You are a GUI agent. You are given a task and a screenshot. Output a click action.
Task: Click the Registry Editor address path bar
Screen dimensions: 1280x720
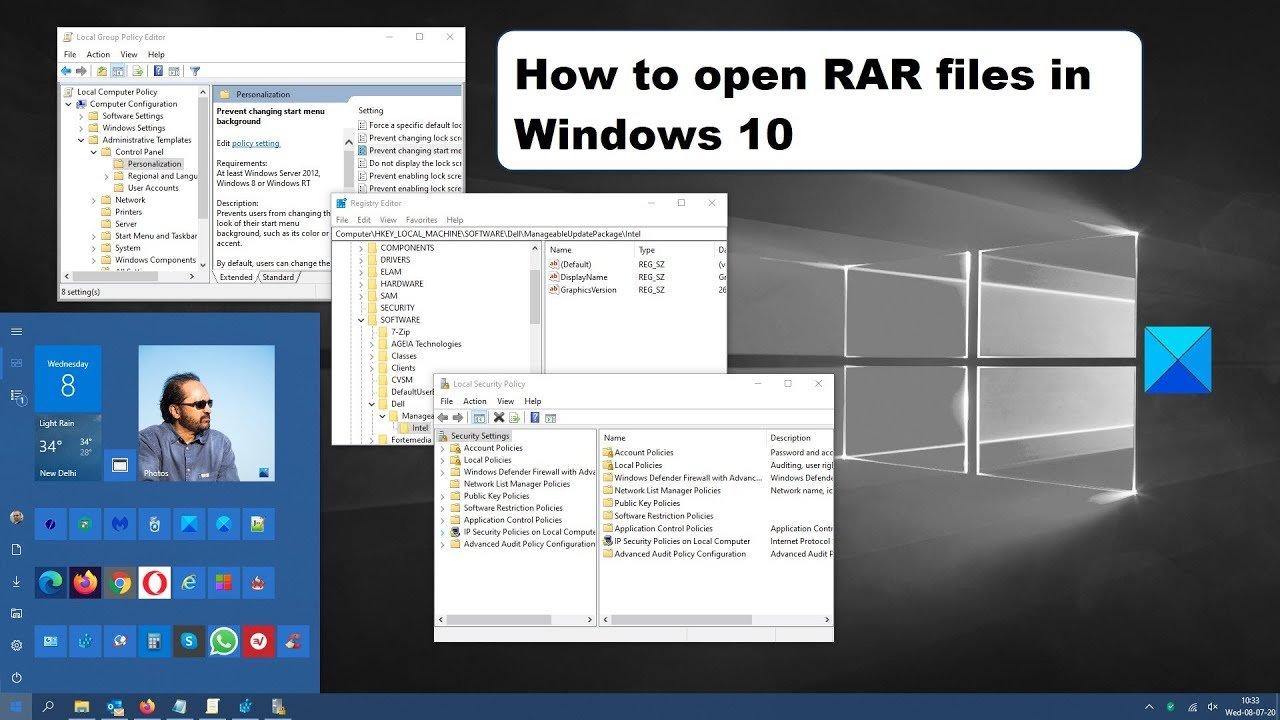coord(529,233)
